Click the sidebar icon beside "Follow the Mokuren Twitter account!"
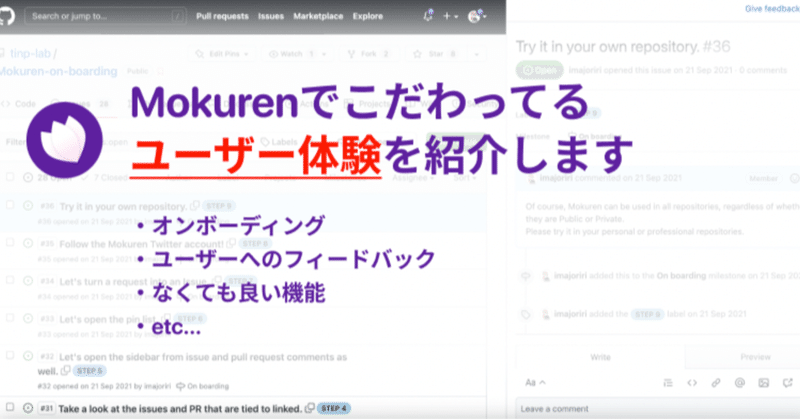The height and width of the screenshot is (419, 800). click(231, 243)
